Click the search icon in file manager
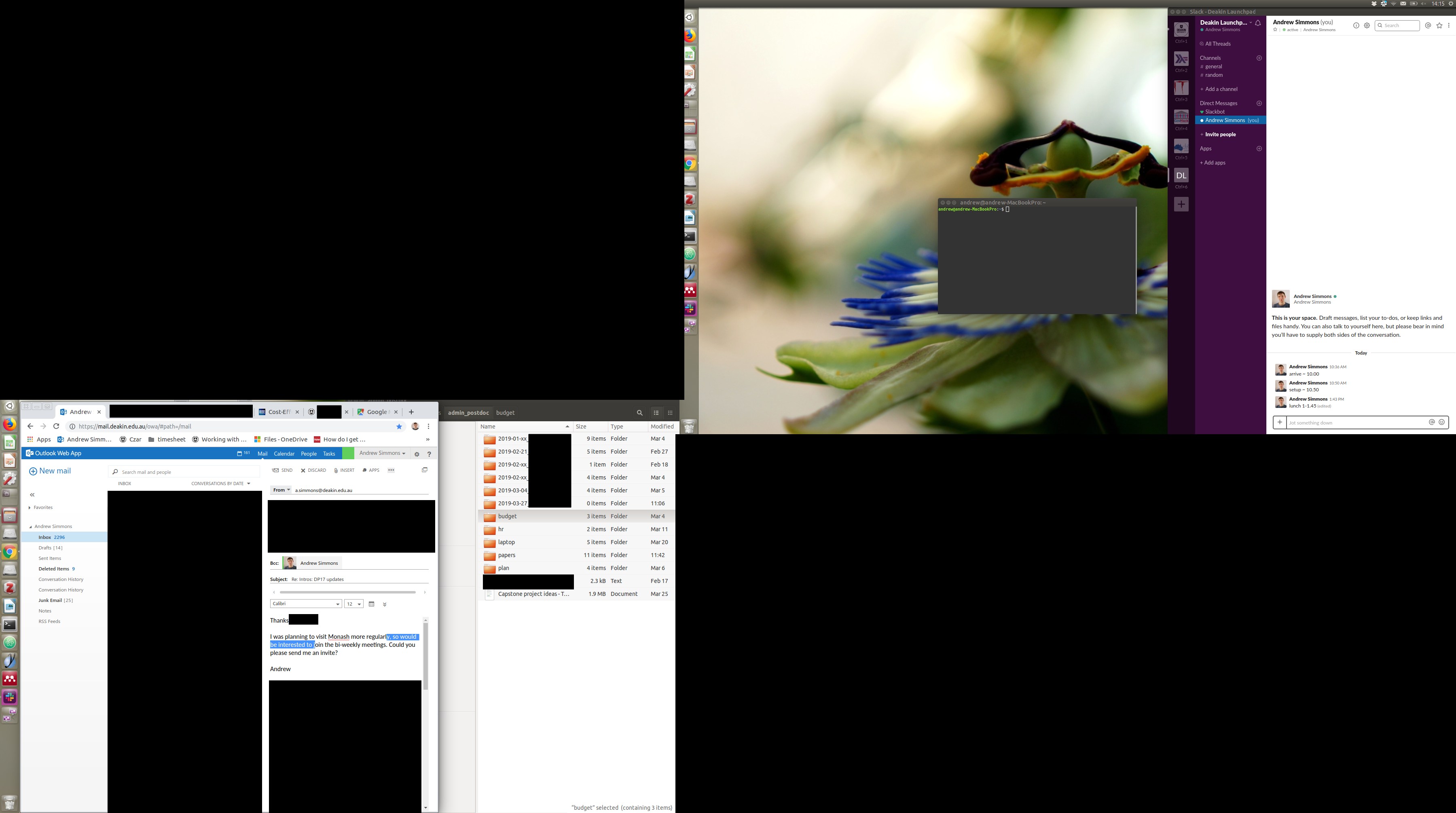 639,413
